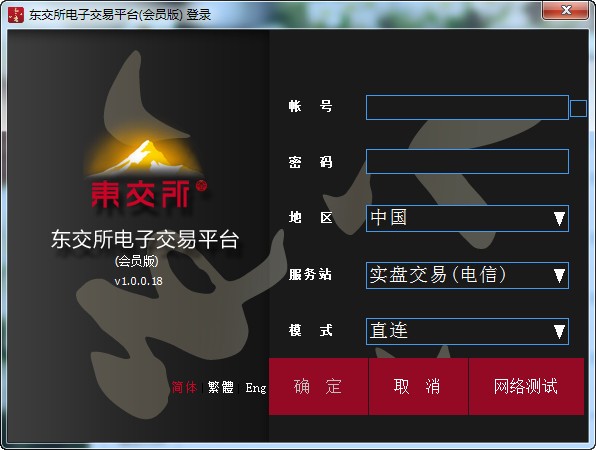Click the 東交所 mountain logo
Image resolution: width=596 pixels, height=450 pixels.
click(146, 173)
